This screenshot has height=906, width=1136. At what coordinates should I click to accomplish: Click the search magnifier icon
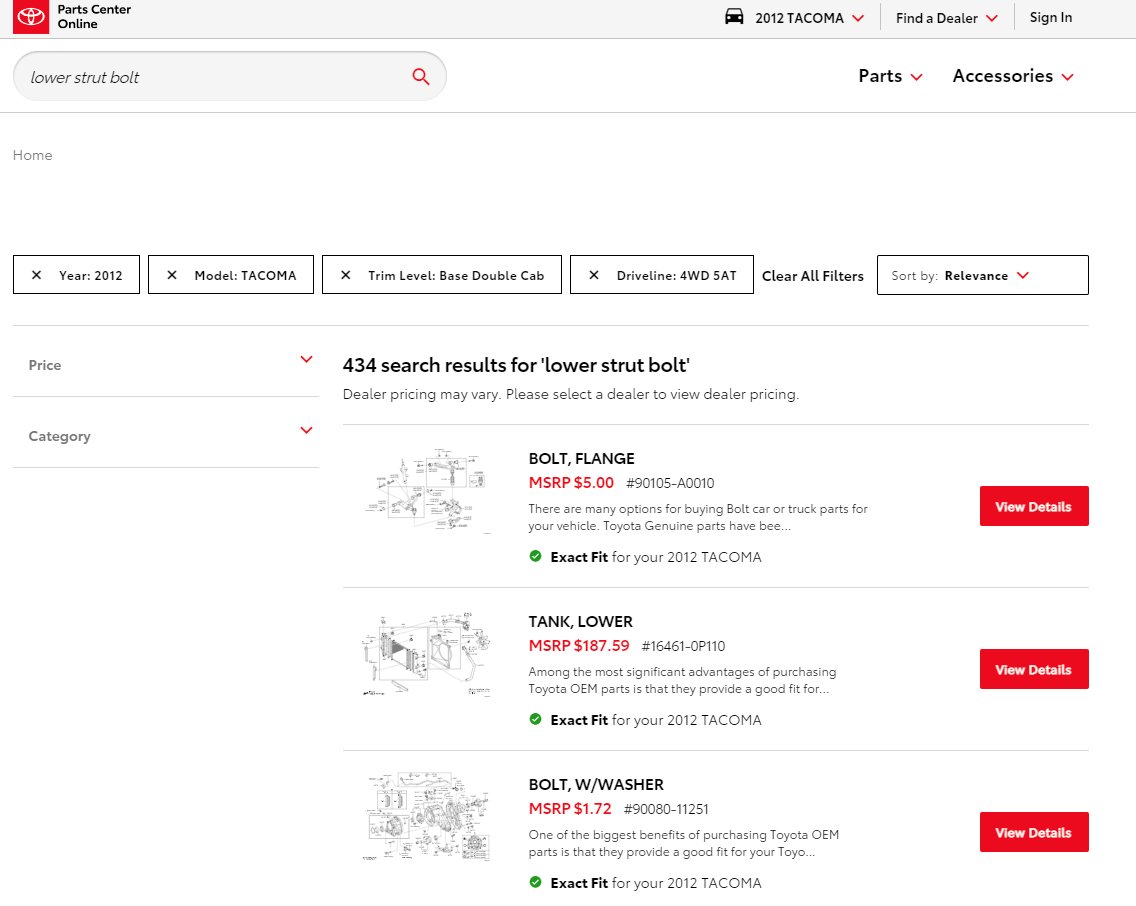(420, 76)
